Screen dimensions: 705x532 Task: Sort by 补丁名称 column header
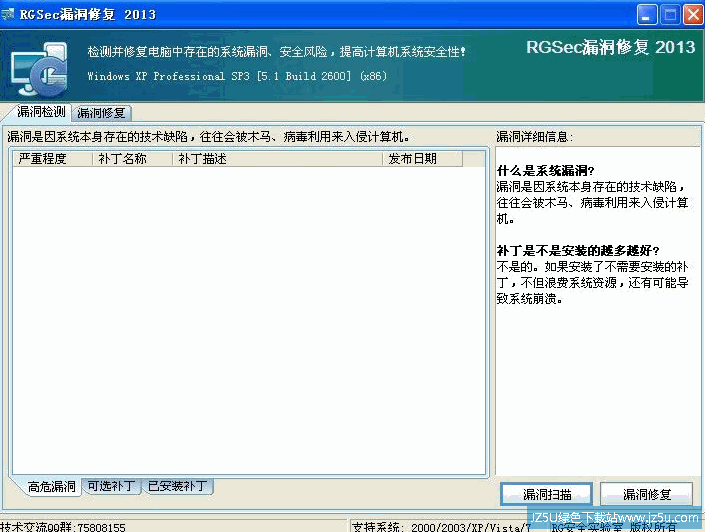[132, 159]
